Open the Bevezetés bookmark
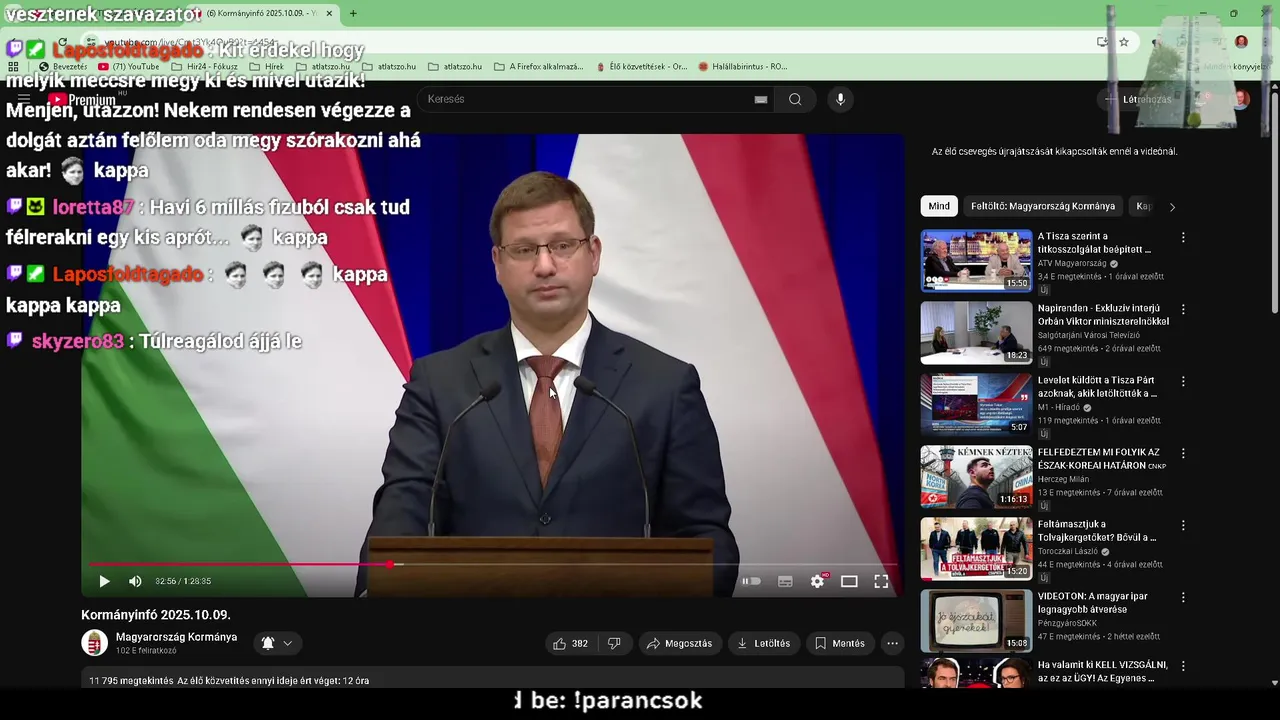The height and width of the screenshot is (720, 1280). (x=63, y=67)
